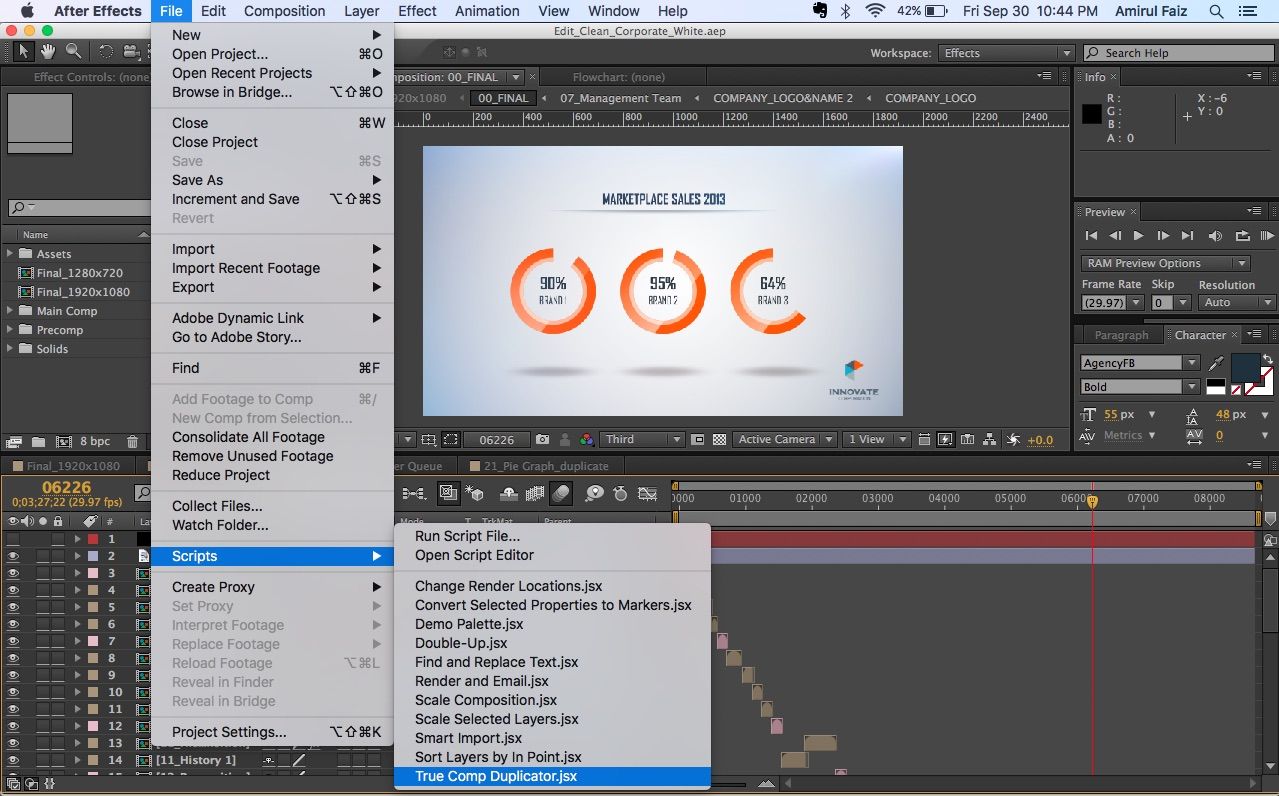The width and height of the screenshot is (1279, 796).
Task: Open the 1 View layout dropdown
Action: [x=877, y=439]
